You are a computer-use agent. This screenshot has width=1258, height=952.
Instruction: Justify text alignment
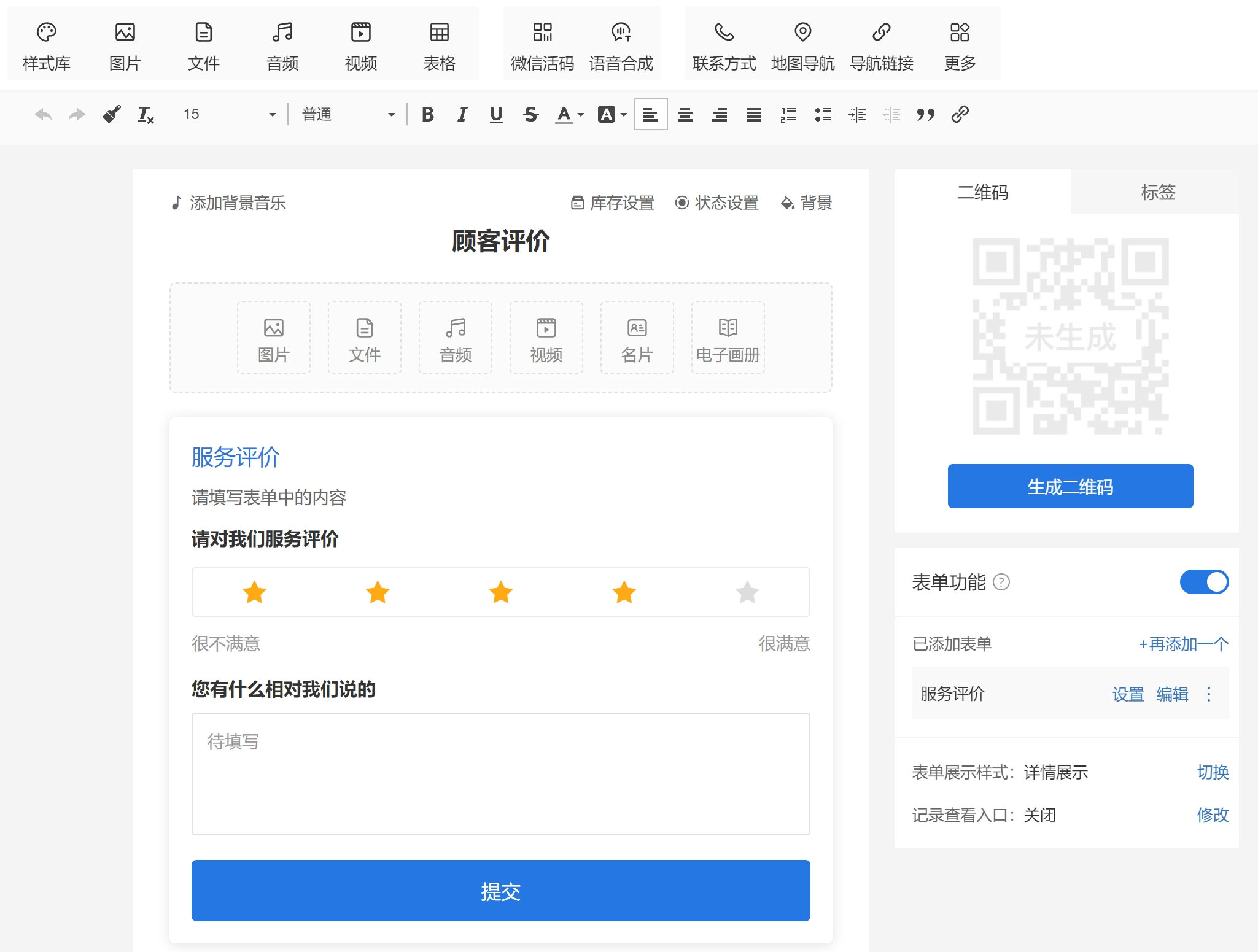pos(754,114)
